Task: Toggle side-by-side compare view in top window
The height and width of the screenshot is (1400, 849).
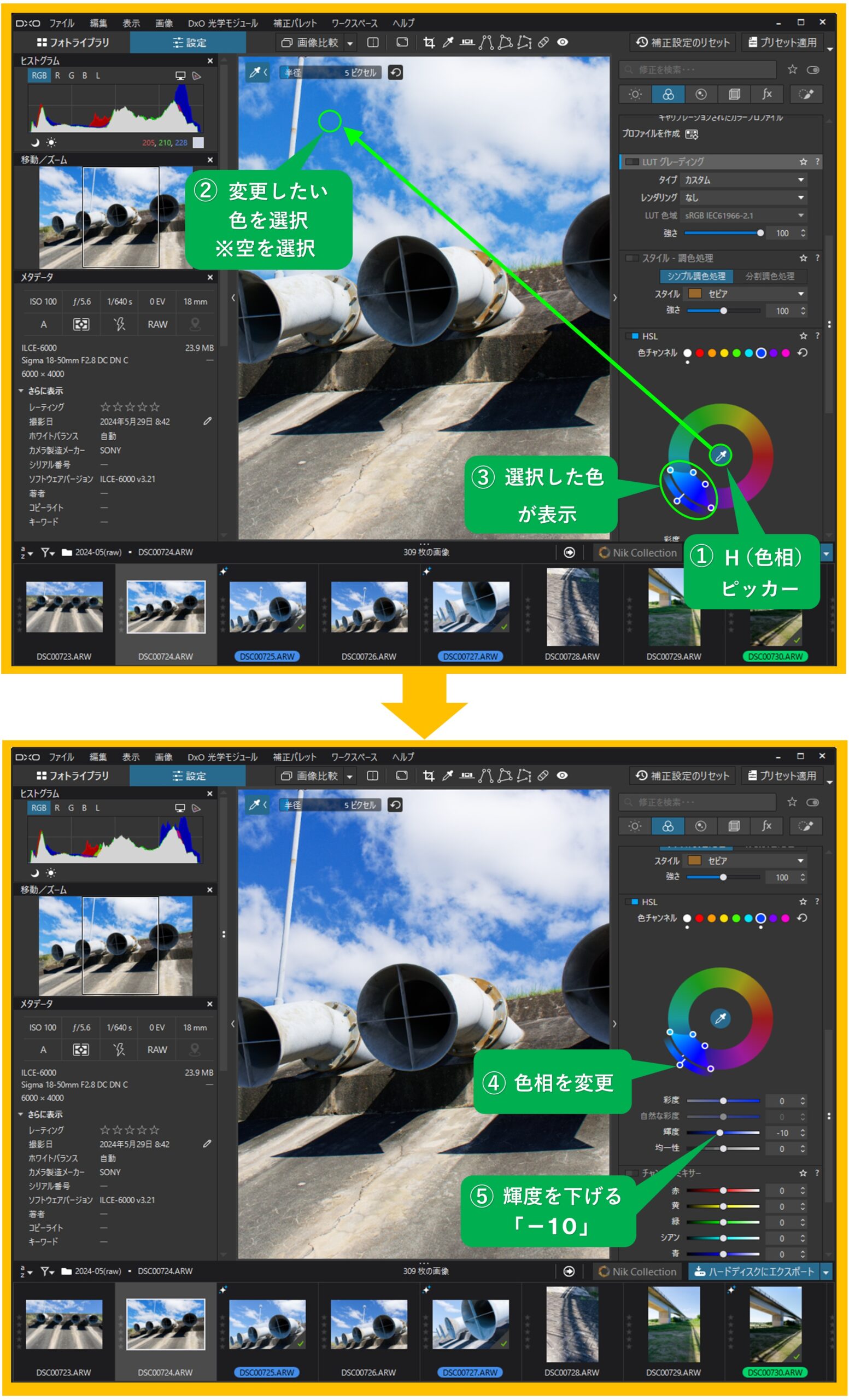Action: tap(373, 43)
